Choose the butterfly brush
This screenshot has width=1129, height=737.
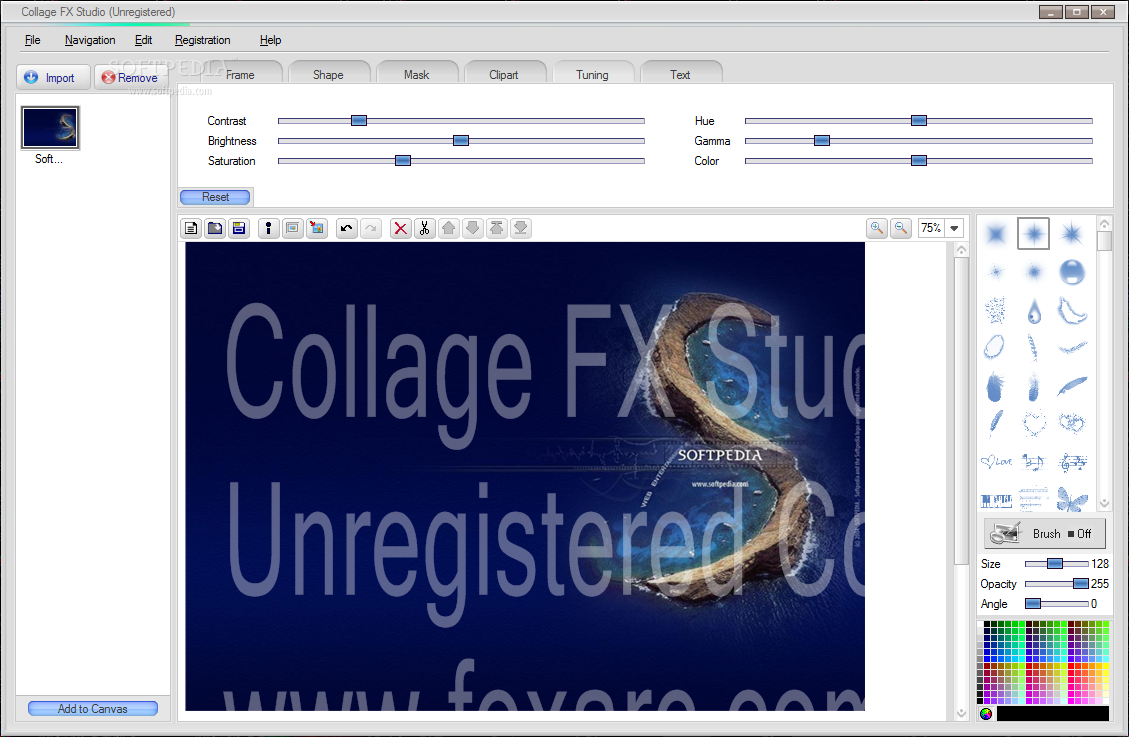click(x=1071, y=499)
